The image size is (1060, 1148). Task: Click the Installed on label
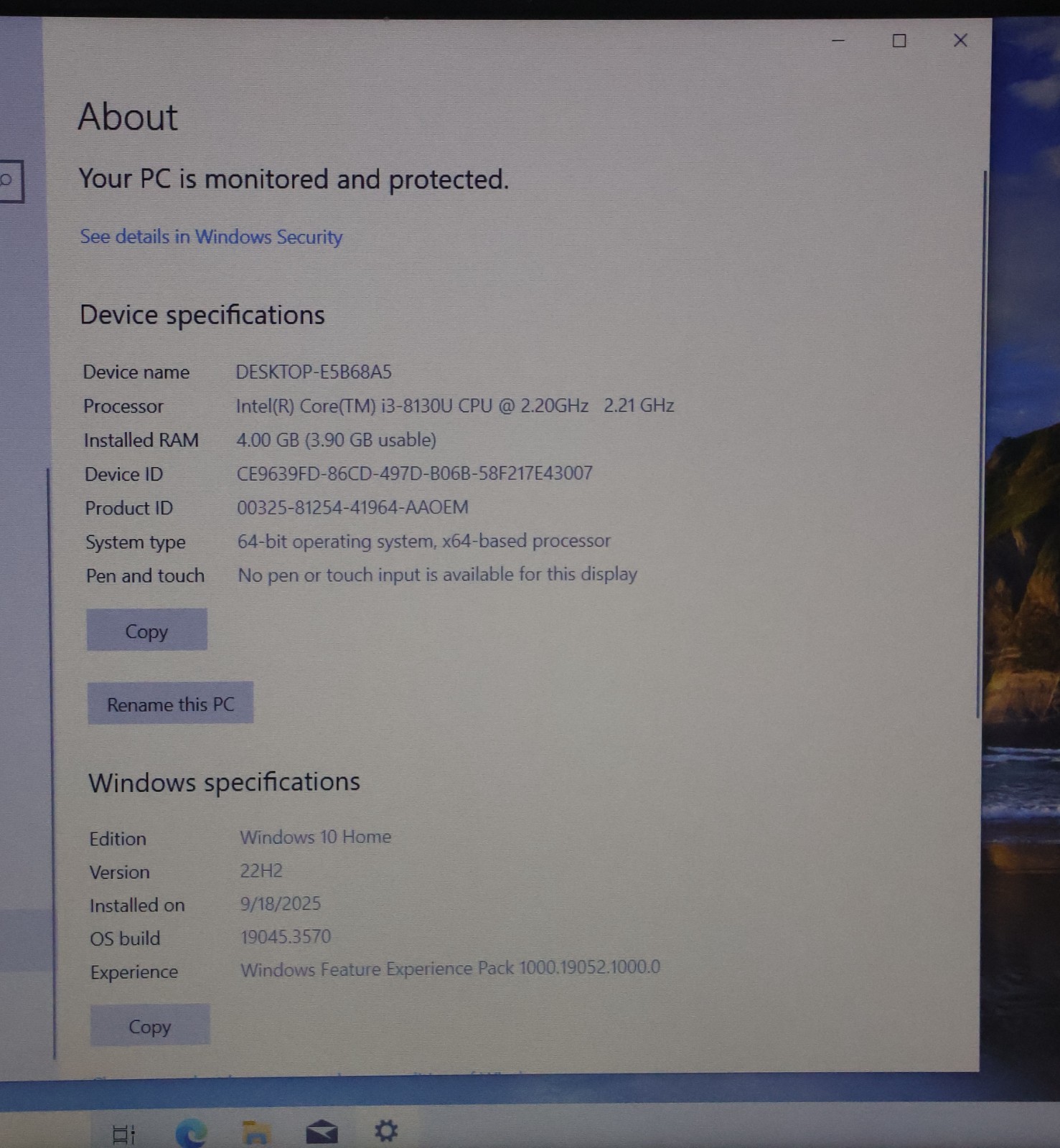(x=137, y=906)
